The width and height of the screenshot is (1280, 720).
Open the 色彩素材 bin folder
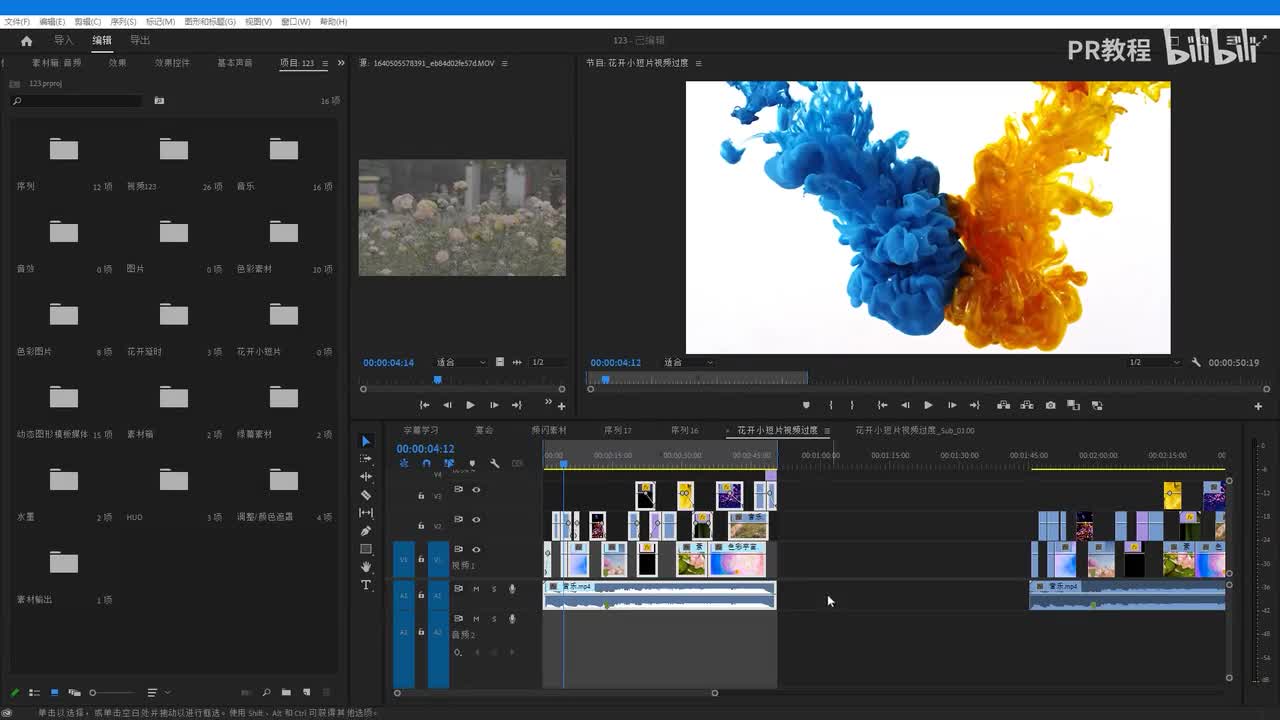[x=284, y=233]
